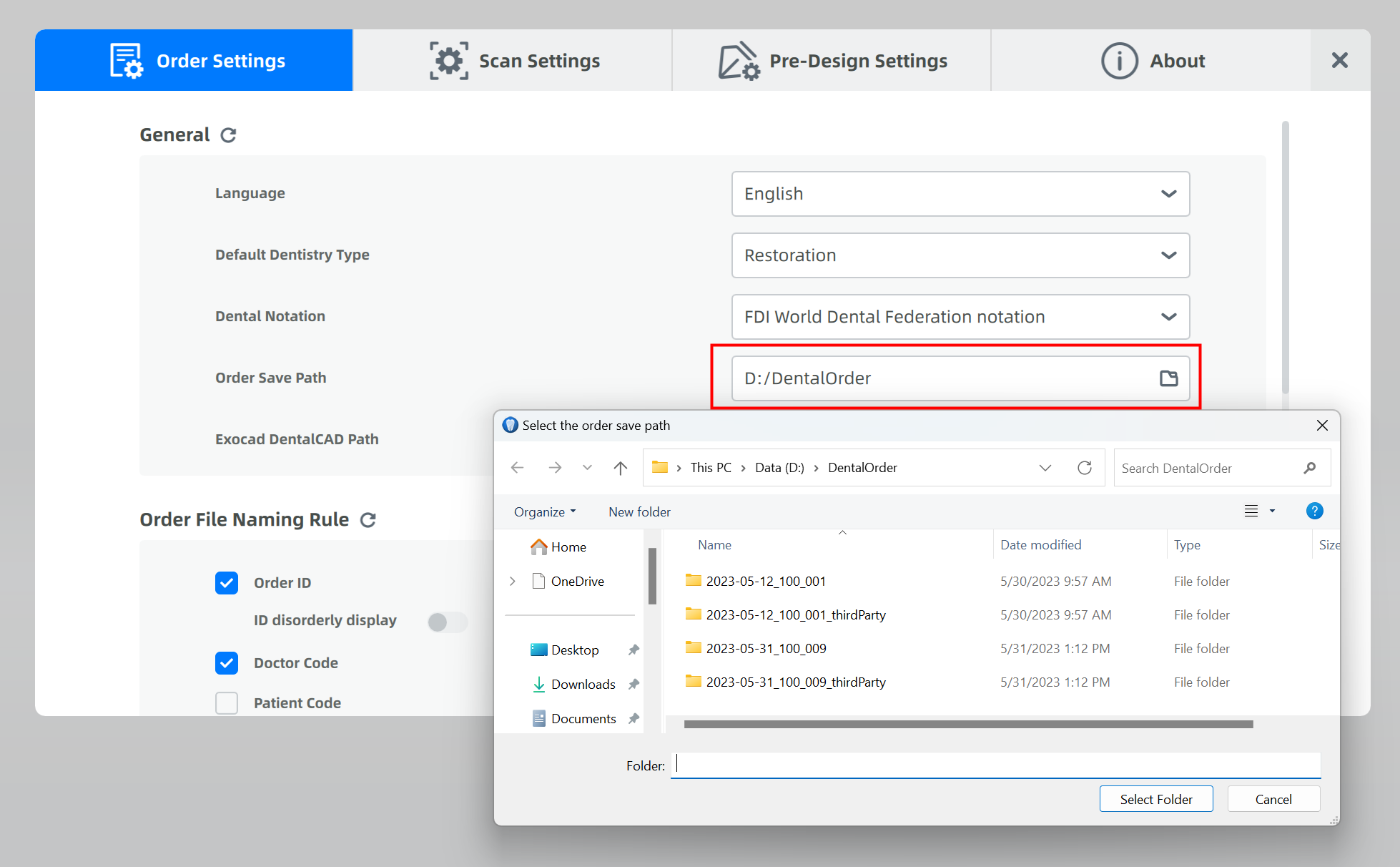Select the 2023-05-31_100_009 folder
The height and width of the screenshot is (867, 1400).
click(766, 649)
